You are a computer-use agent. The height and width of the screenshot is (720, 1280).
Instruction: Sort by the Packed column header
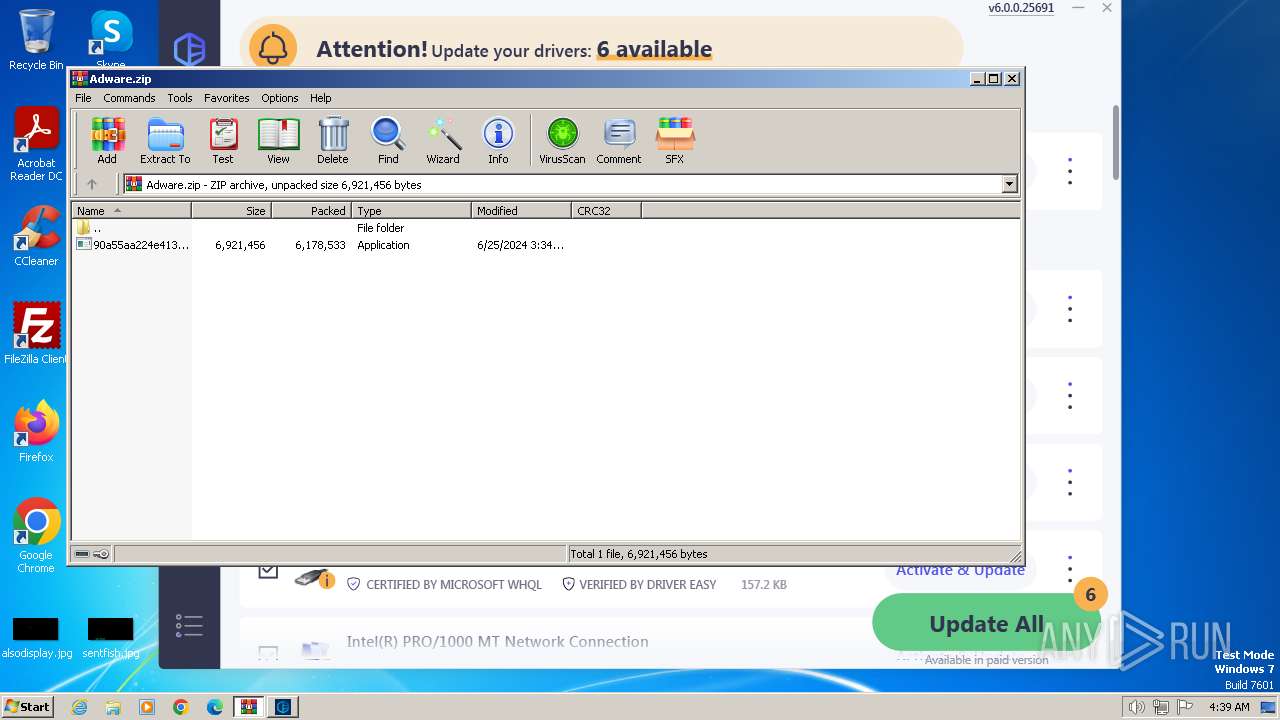click(311, 211)
